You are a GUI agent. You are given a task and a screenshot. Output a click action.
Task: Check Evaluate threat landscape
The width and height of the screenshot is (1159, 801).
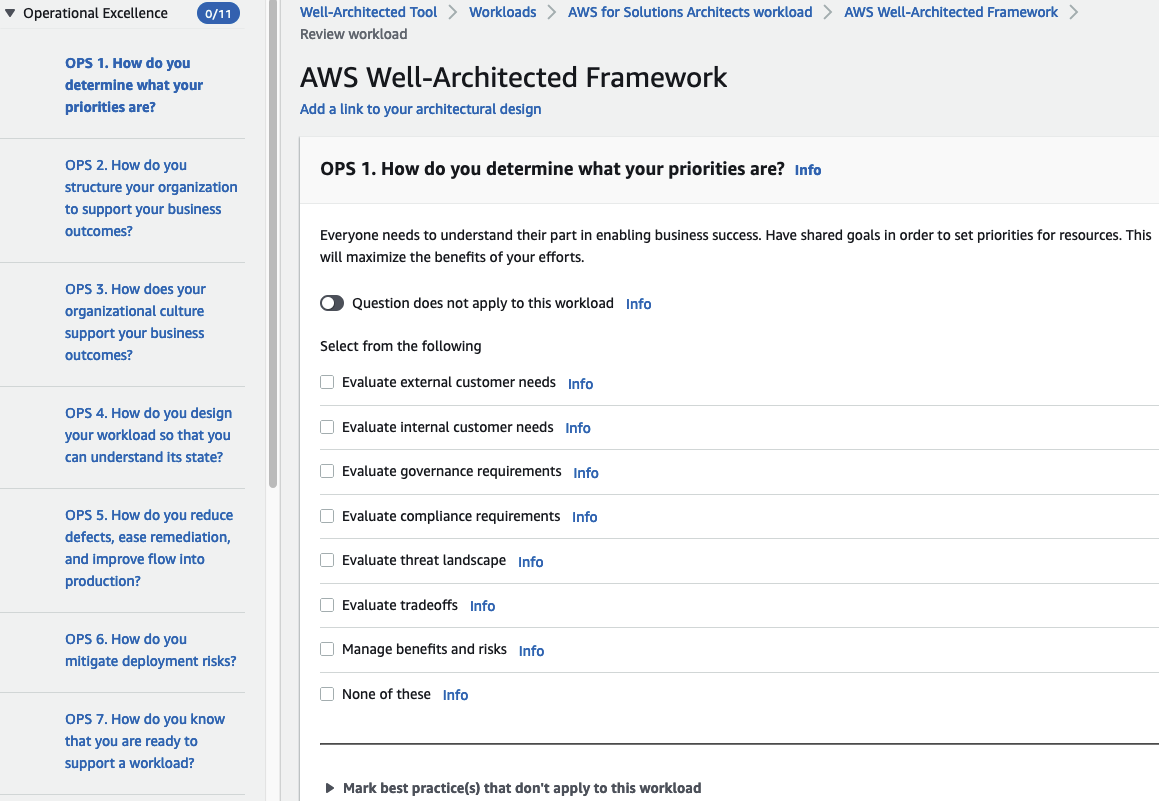[x=327, y=560]
